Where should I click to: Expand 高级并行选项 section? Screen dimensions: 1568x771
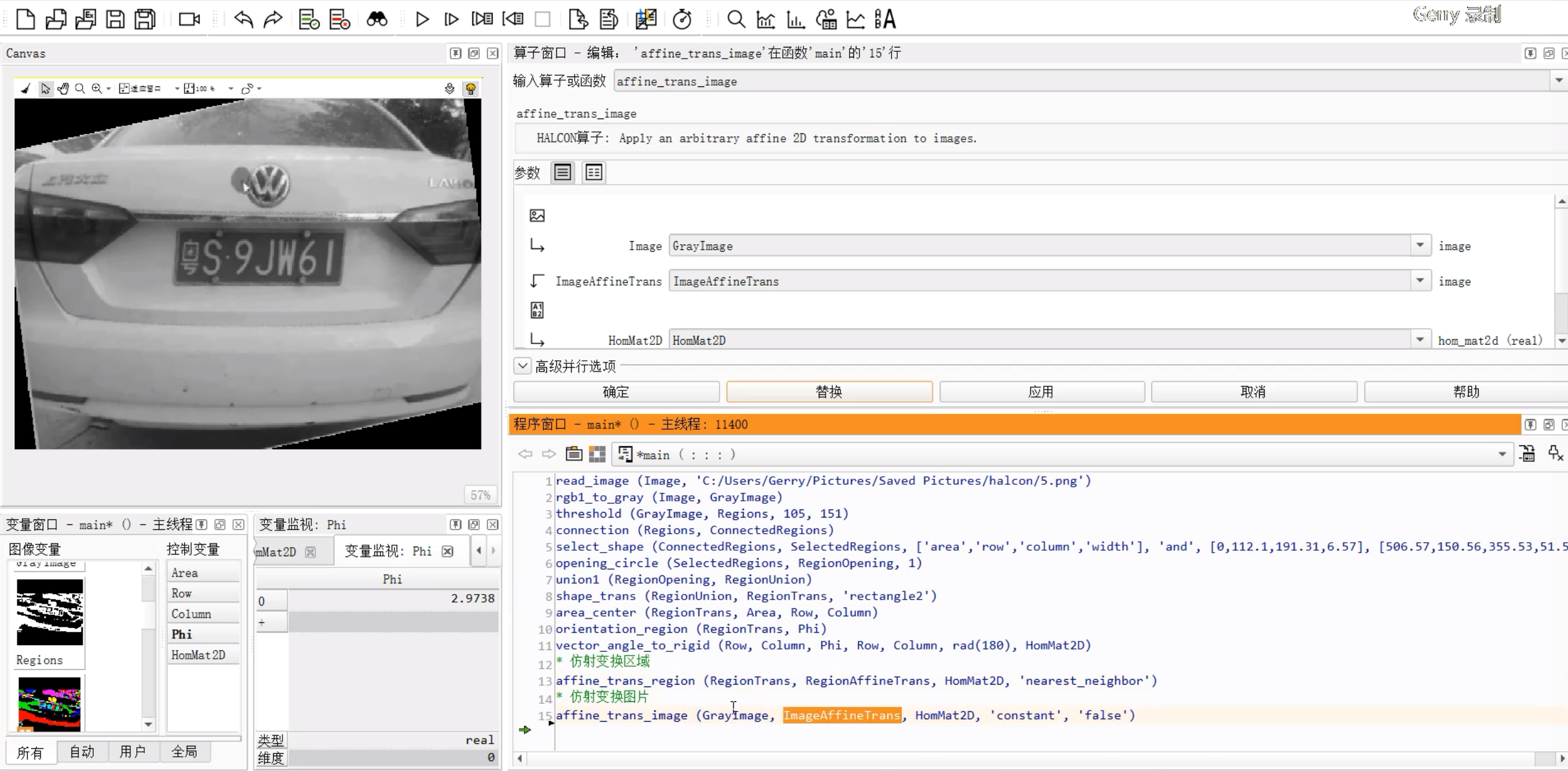click(522, 366)
